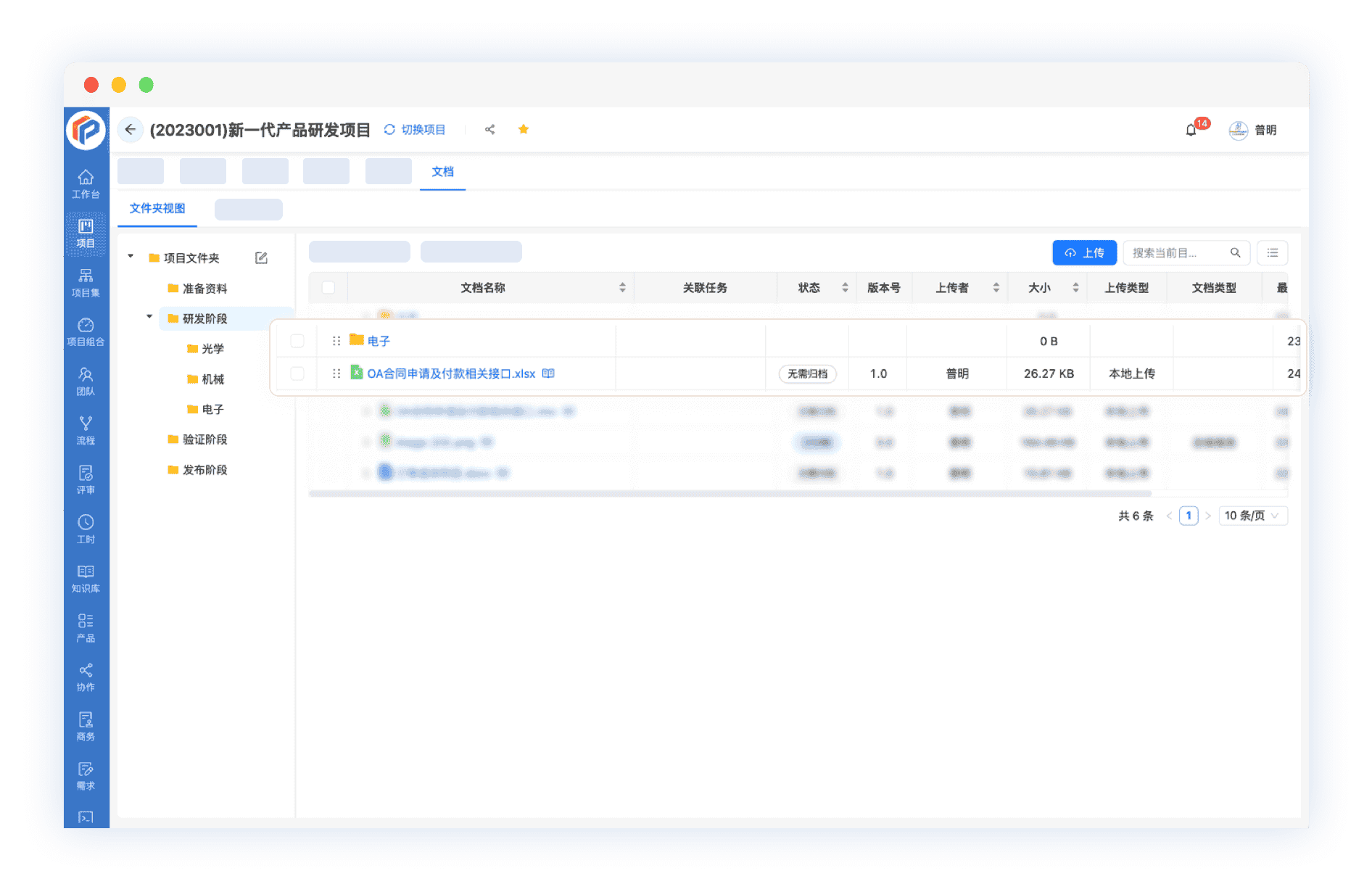Click the share icon in the header

point(490,129)
